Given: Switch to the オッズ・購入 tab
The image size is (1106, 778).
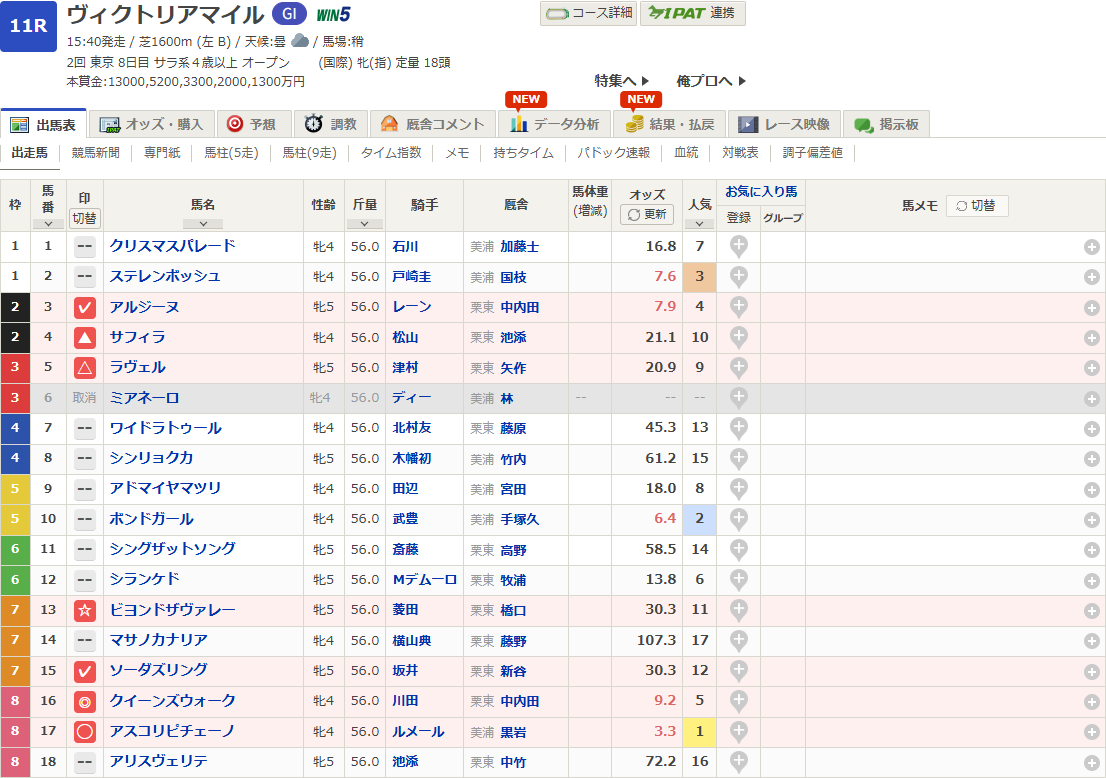Looking at the screenshot, I should [x=152, y=124].
